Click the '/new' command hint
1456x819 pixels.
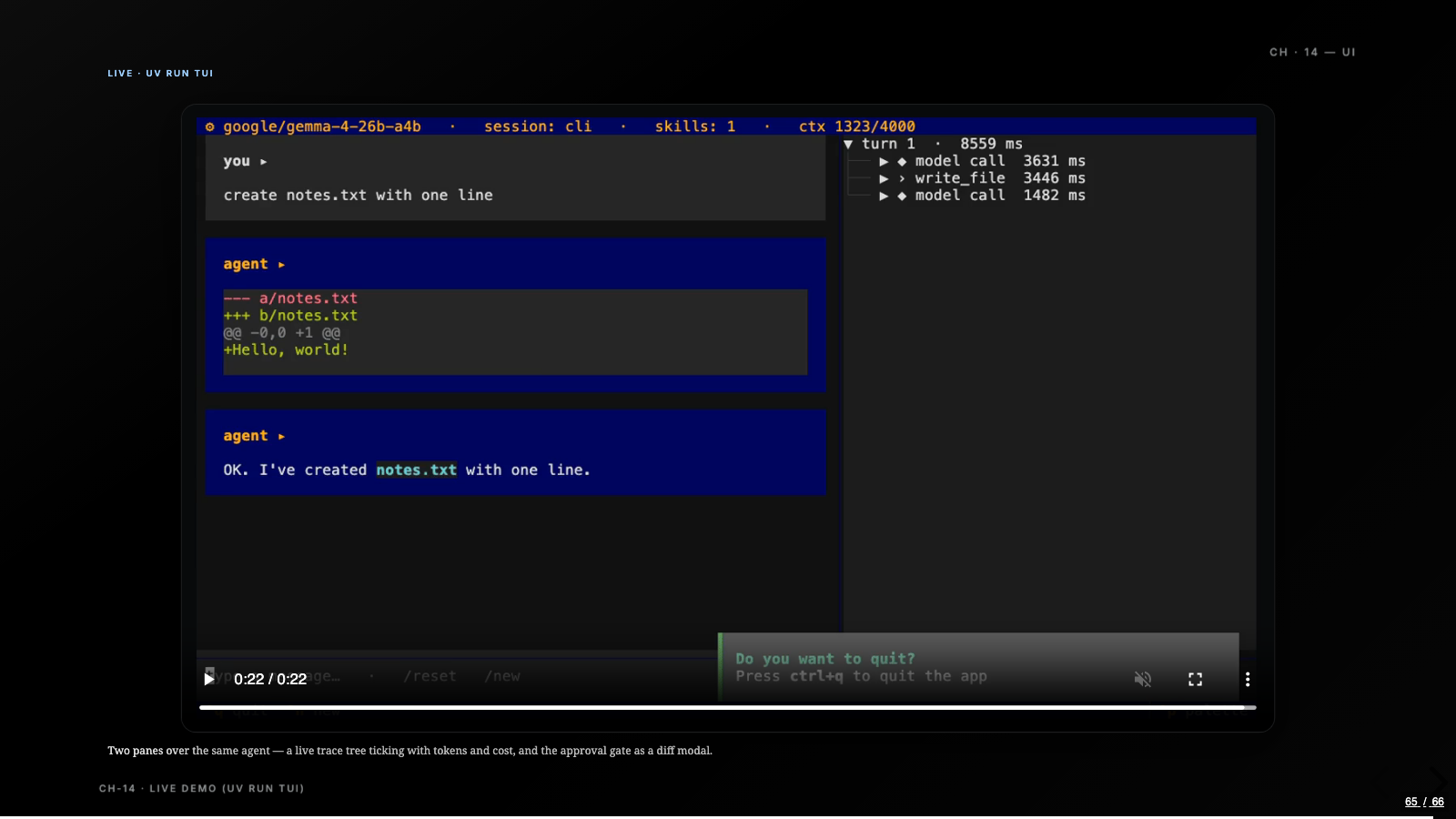(502, 676)
